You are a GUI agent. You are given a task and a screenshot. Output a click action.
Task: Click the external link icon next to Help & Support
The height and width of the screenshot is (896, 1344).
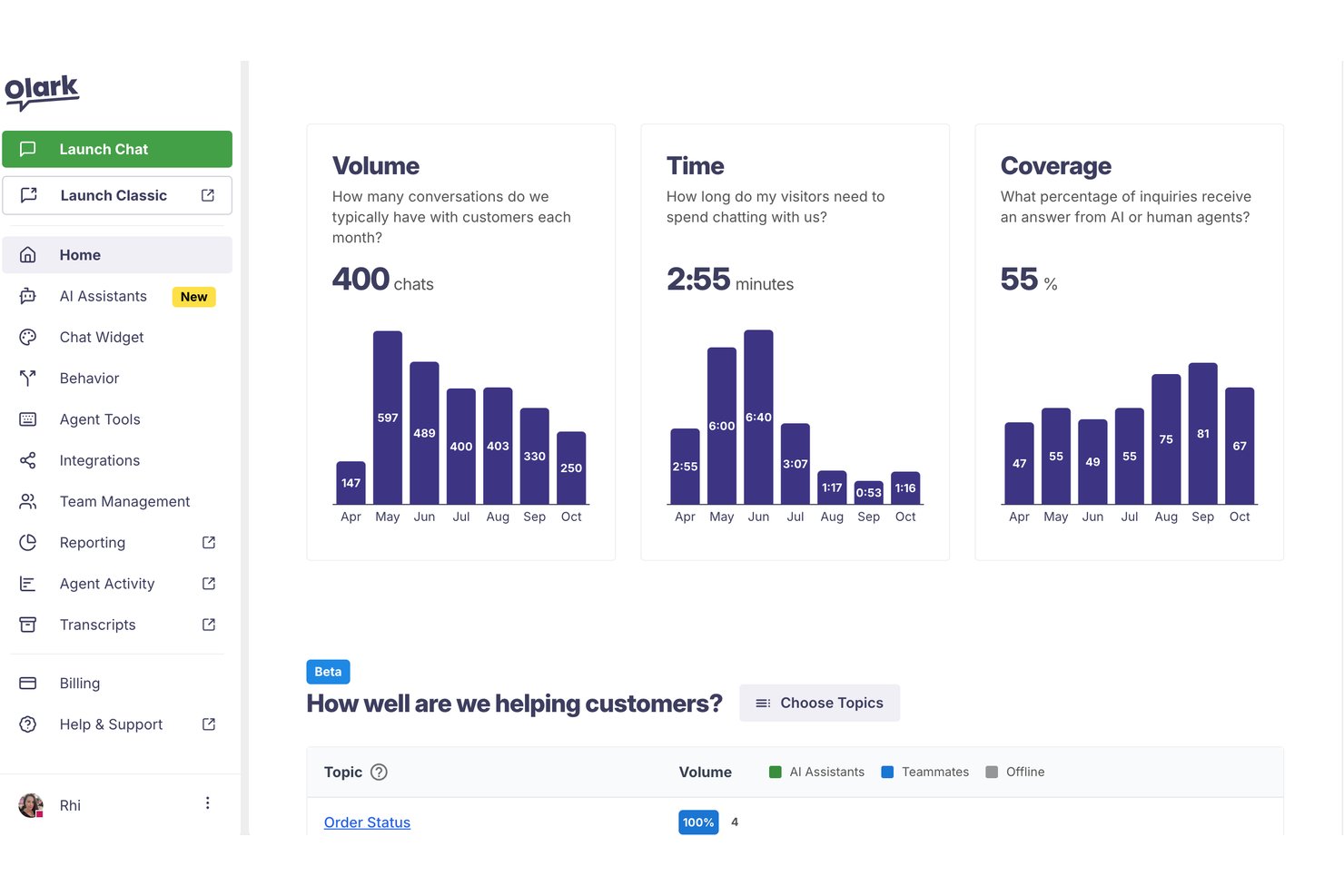[x=209, y=724]
